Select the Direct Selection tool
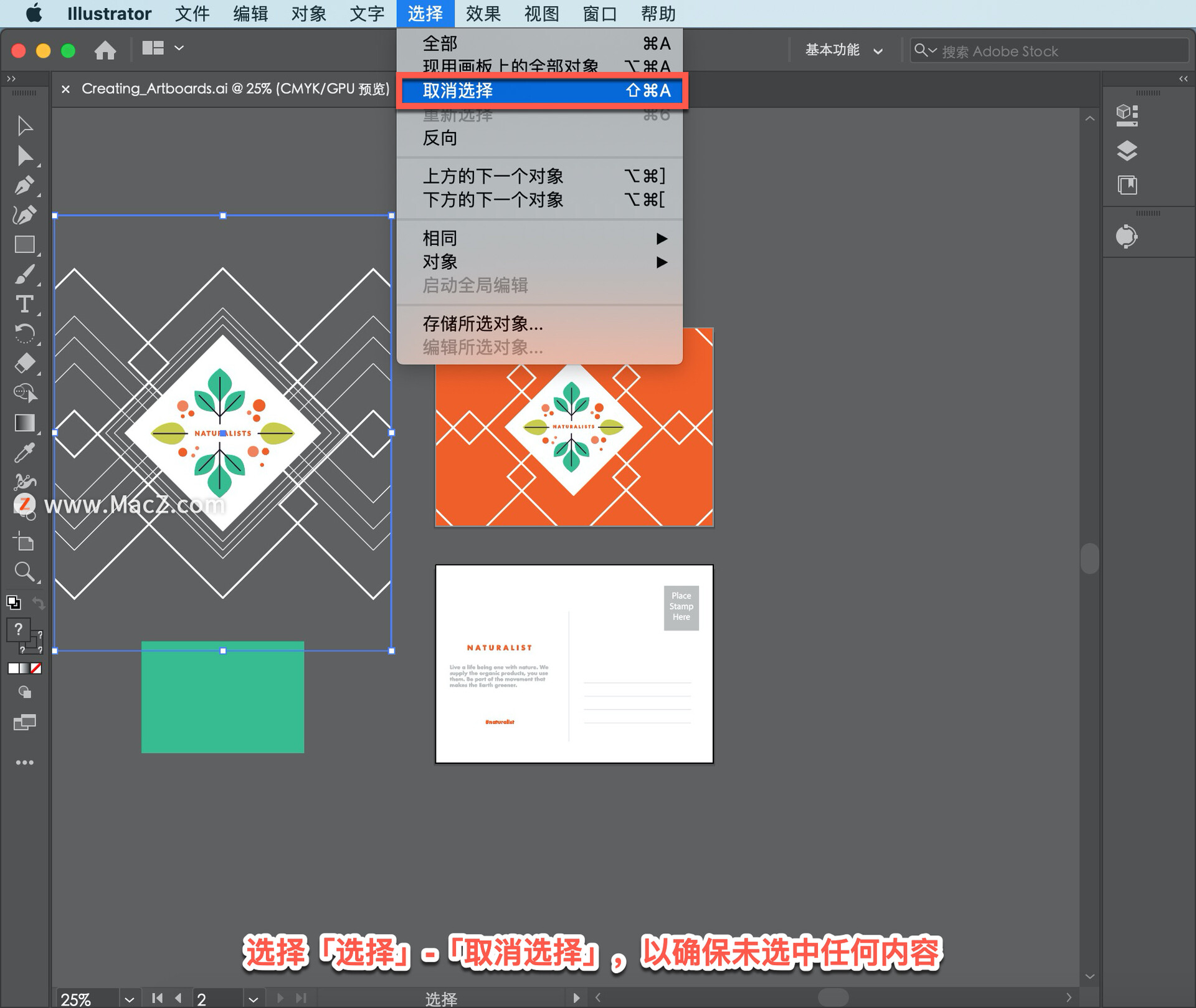 coord(24,156)
